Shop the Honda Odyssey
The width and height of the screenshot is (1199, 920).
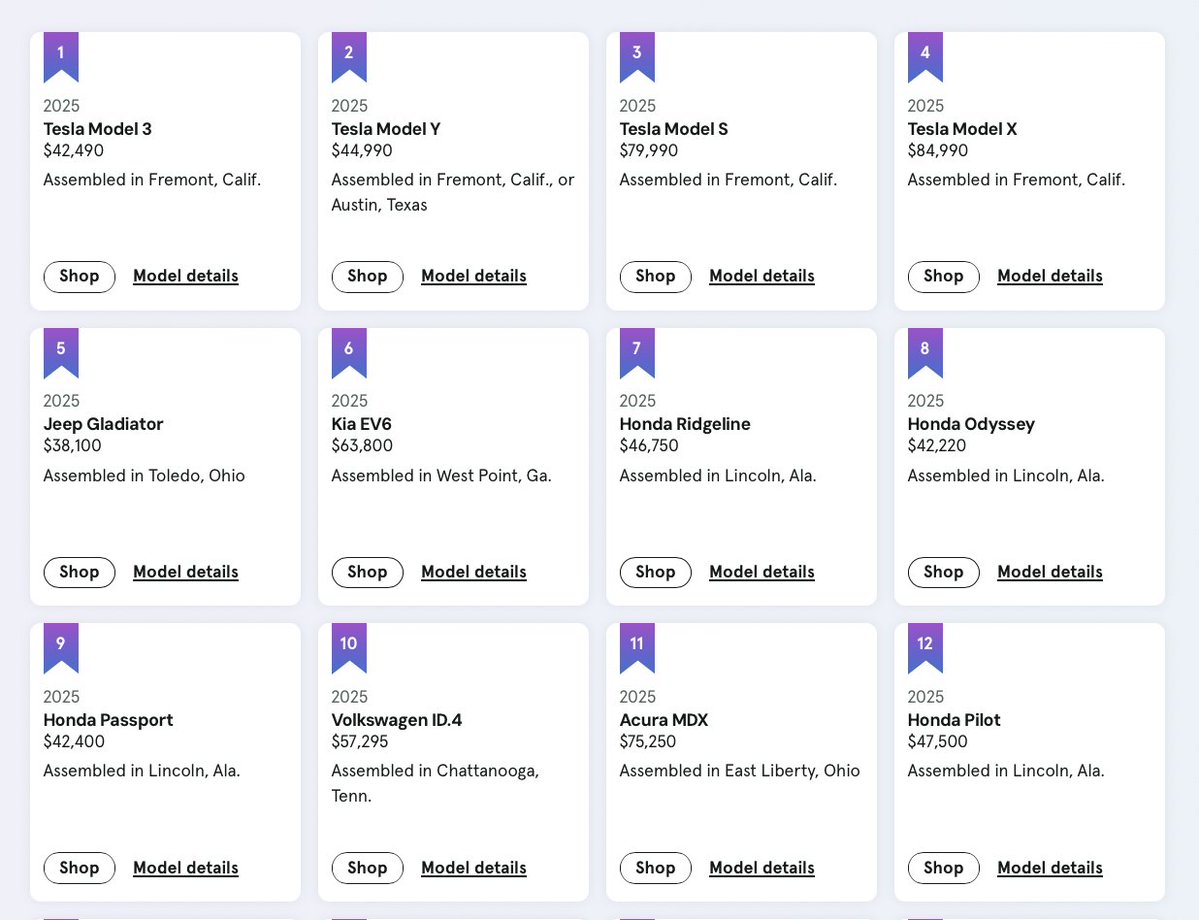(x=944, y=572)
